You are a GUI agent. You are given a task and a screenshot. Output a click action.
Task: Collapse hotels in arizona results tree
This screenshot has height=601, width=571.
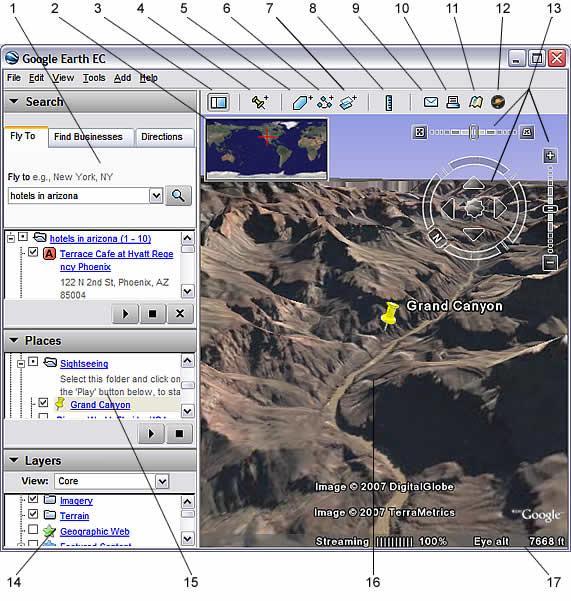11,238
